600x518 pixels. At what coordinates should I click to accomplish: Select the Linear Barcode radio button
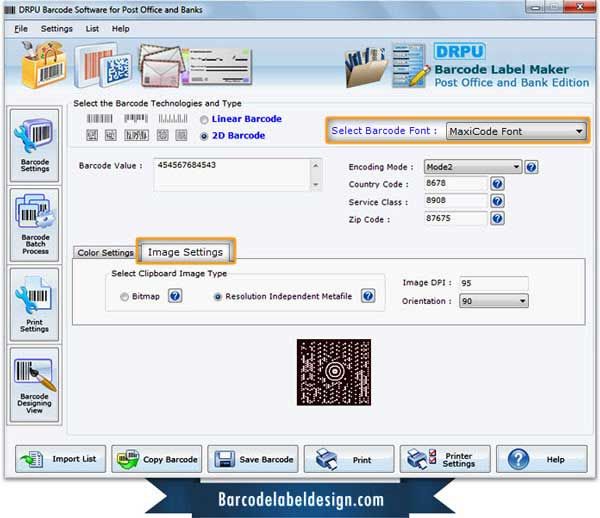[204, 120]
